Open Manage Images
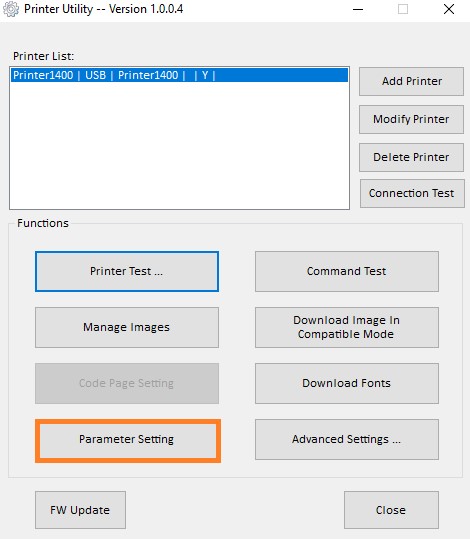This screenshot has width=470, height=539. tap(127, 327)
